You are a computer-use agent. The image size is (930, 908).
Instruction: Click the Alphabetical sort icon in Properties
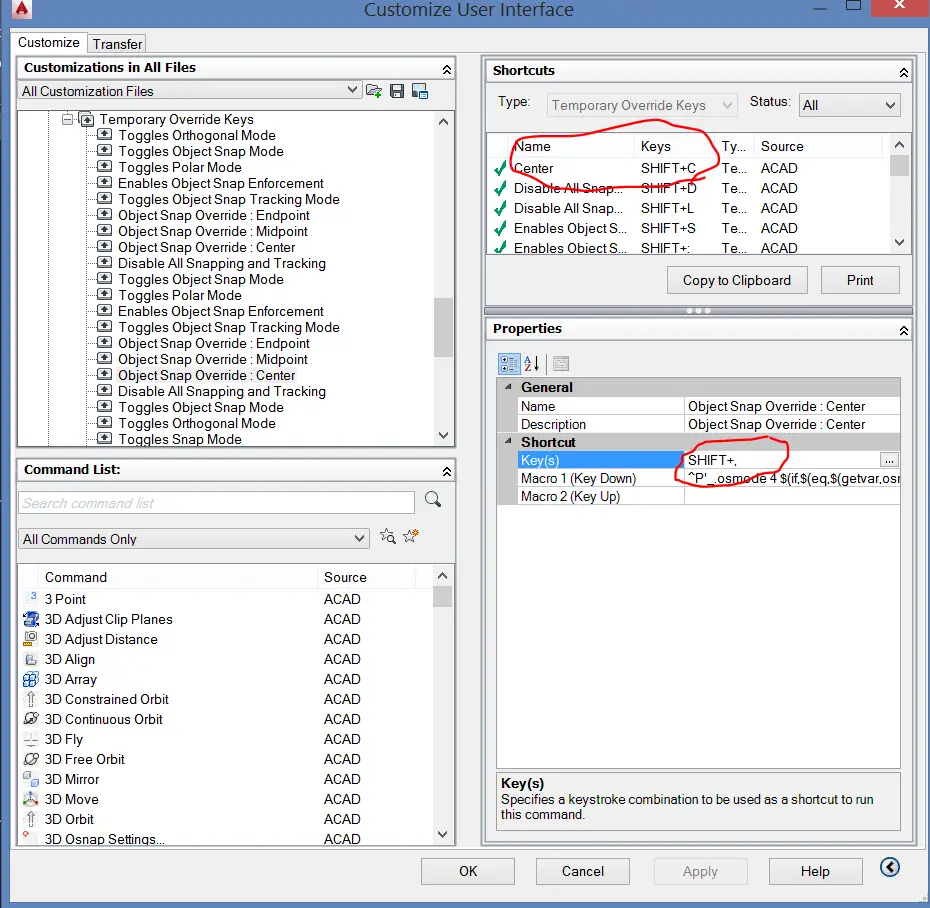tap(532, 364)
